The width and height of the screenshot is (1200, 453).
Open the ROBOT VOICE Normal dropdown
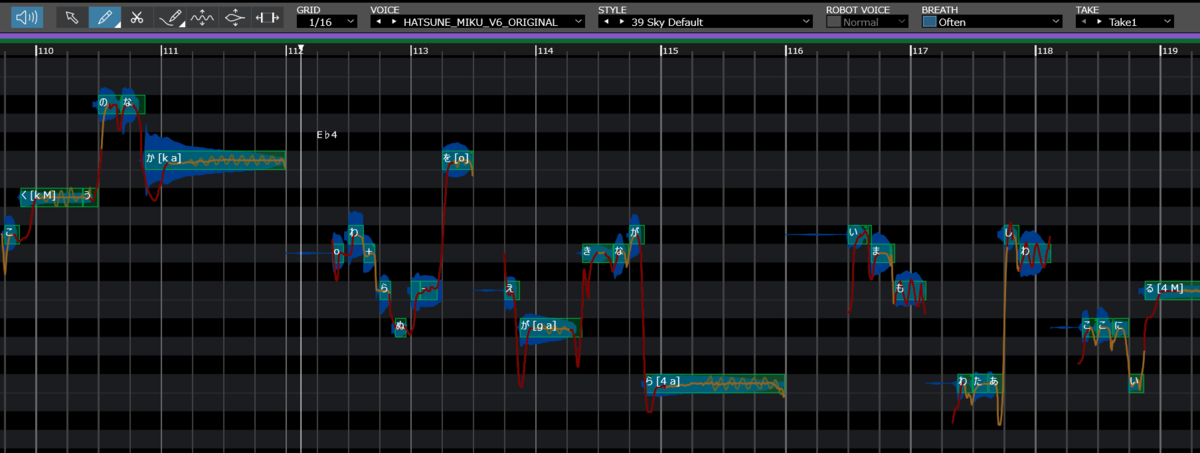[875, 21]
